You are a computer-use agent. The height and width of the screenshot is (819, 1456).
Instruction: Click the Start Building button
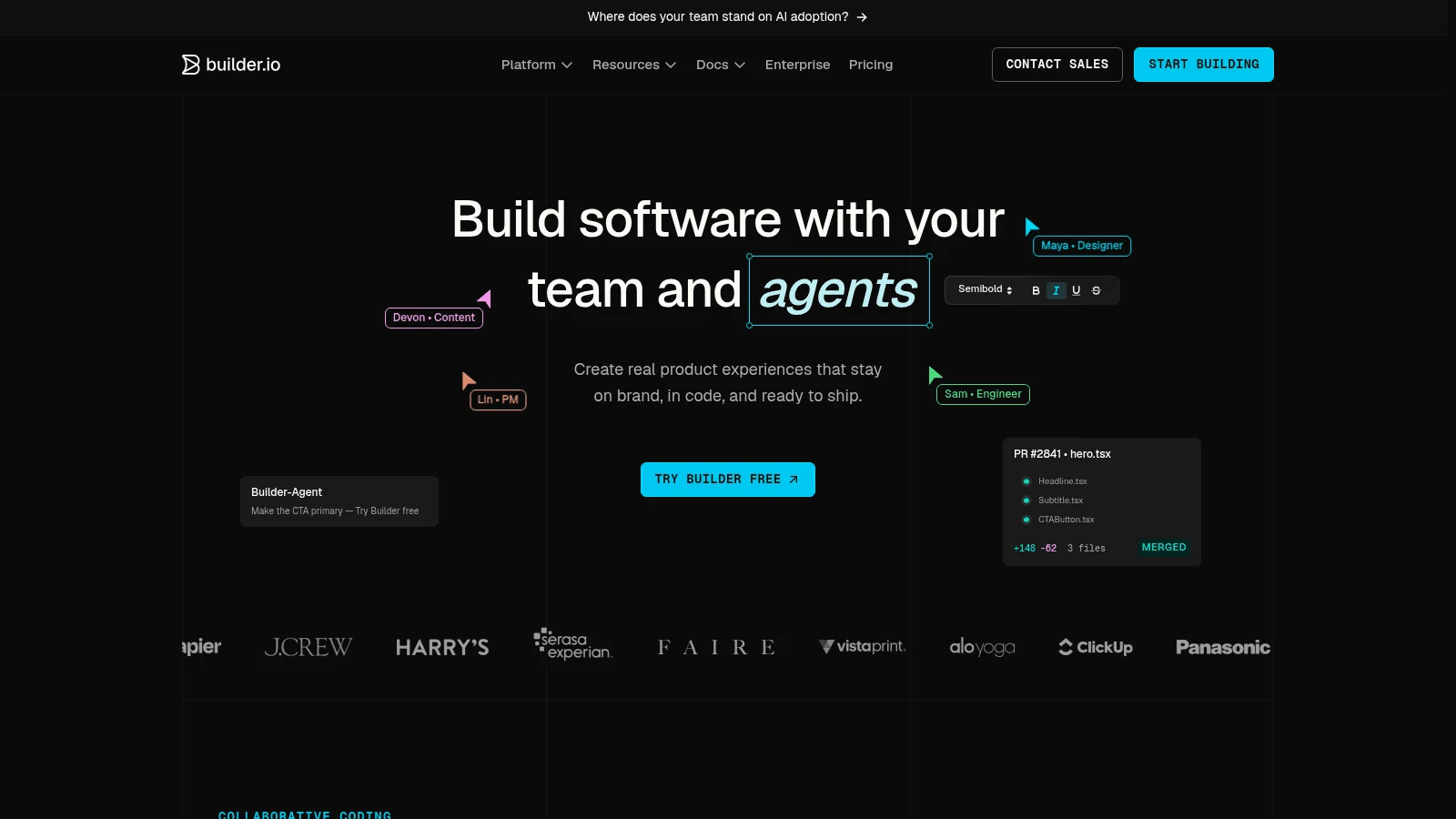coord(1204,65)
